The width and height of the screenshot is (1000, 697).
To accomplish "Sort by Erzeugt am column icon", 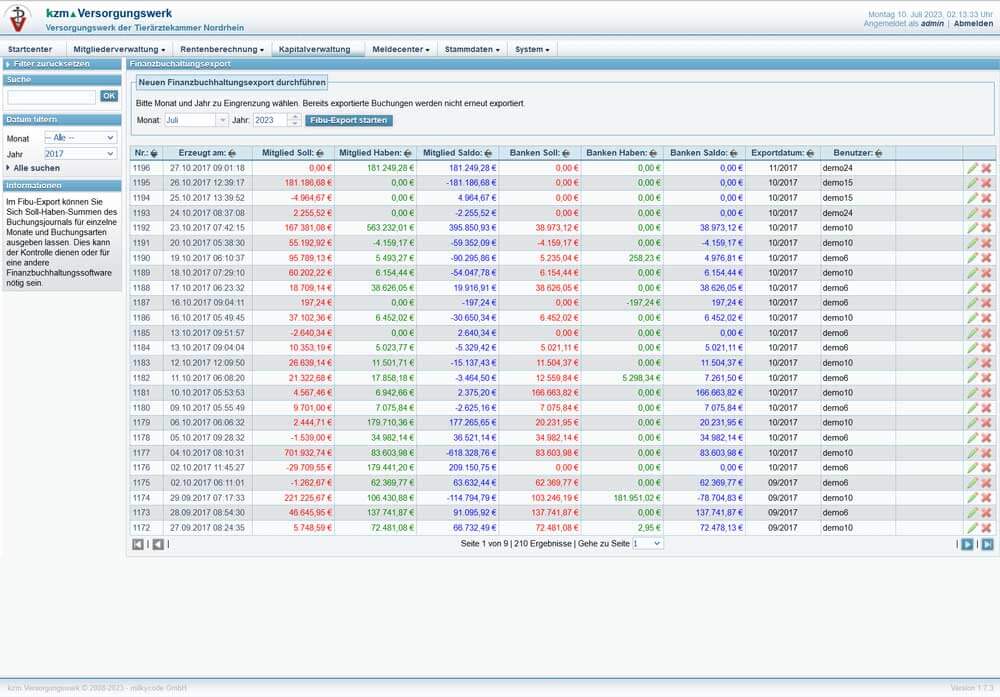I will click(x=232, y=153).
